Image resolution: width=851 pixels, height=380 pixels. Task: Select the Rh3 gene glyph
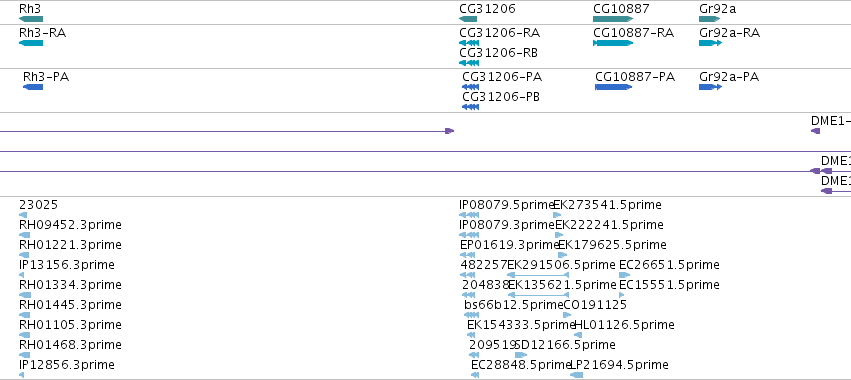(30, 19)
